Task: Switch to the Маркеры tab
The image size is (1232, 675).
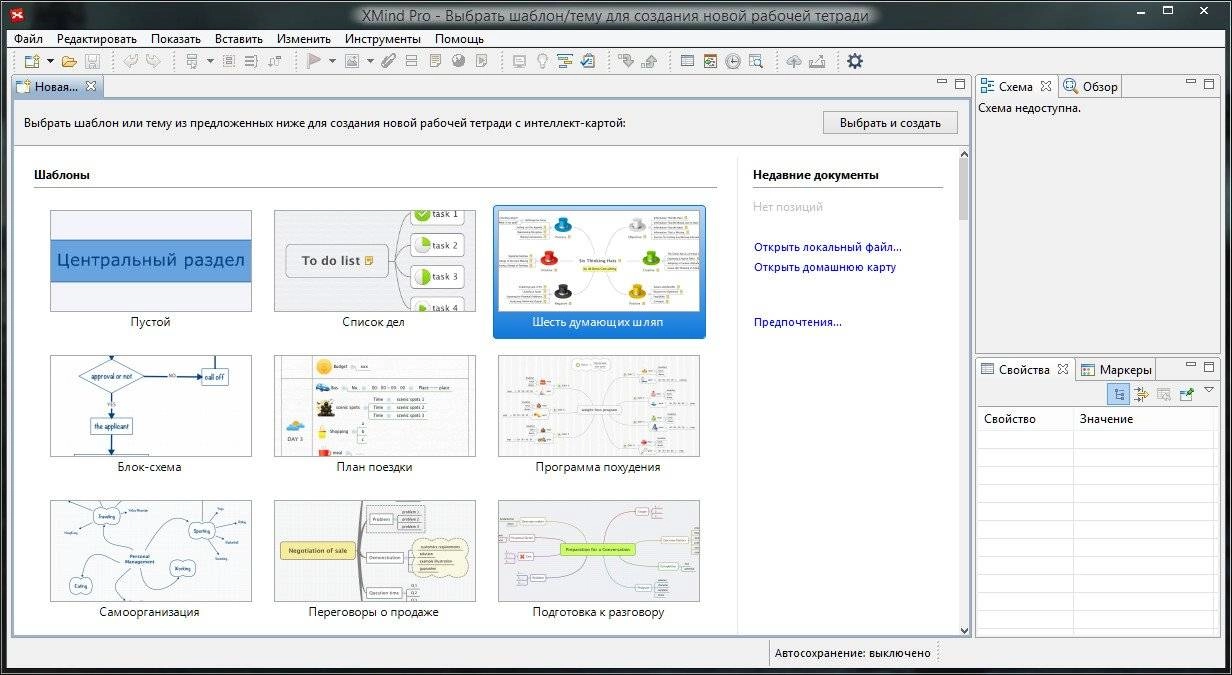Action: (x=1118, y=369)
